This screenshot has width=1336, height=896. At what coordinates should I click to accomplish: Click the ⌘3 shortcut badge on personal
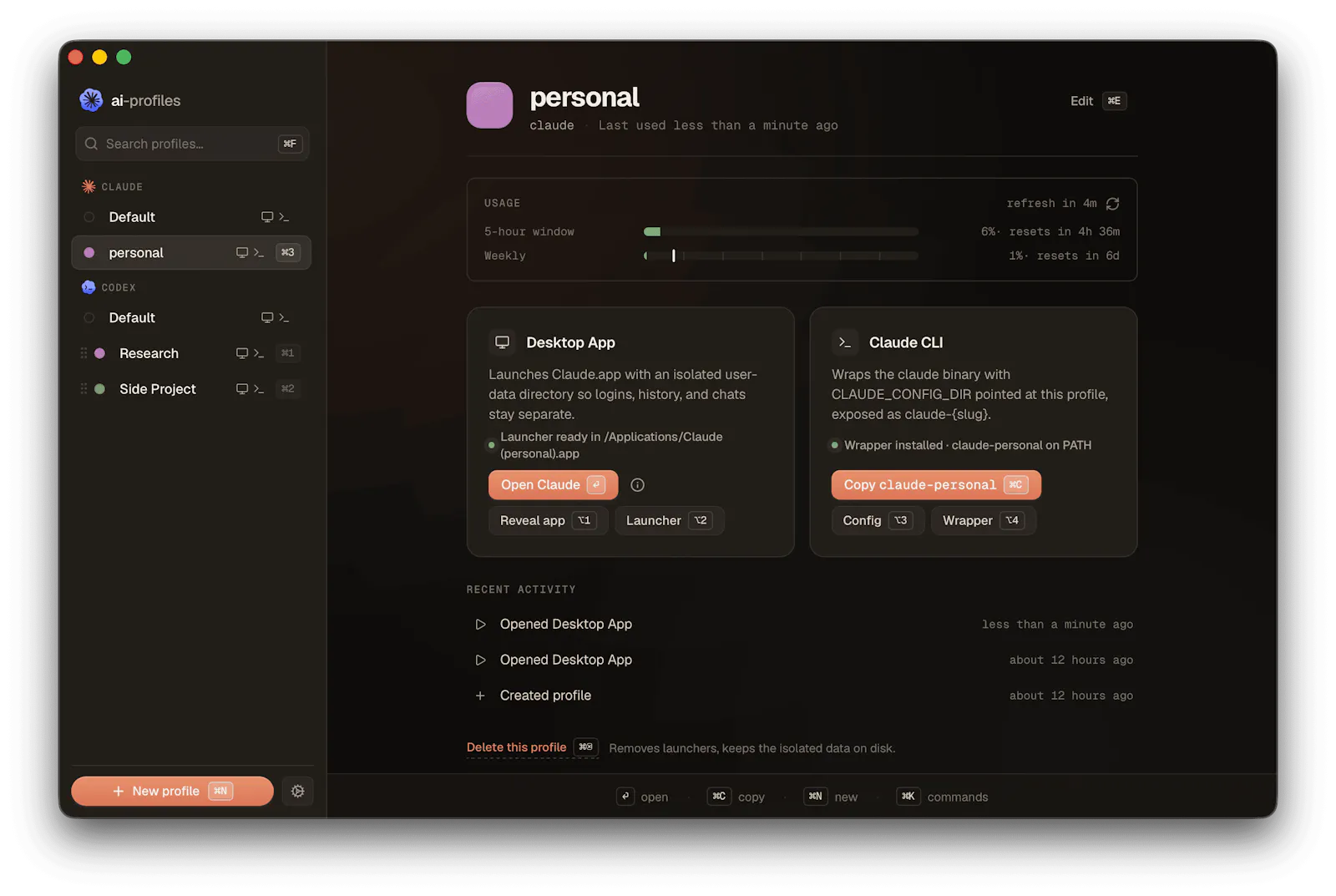click(x=288, y=252)
